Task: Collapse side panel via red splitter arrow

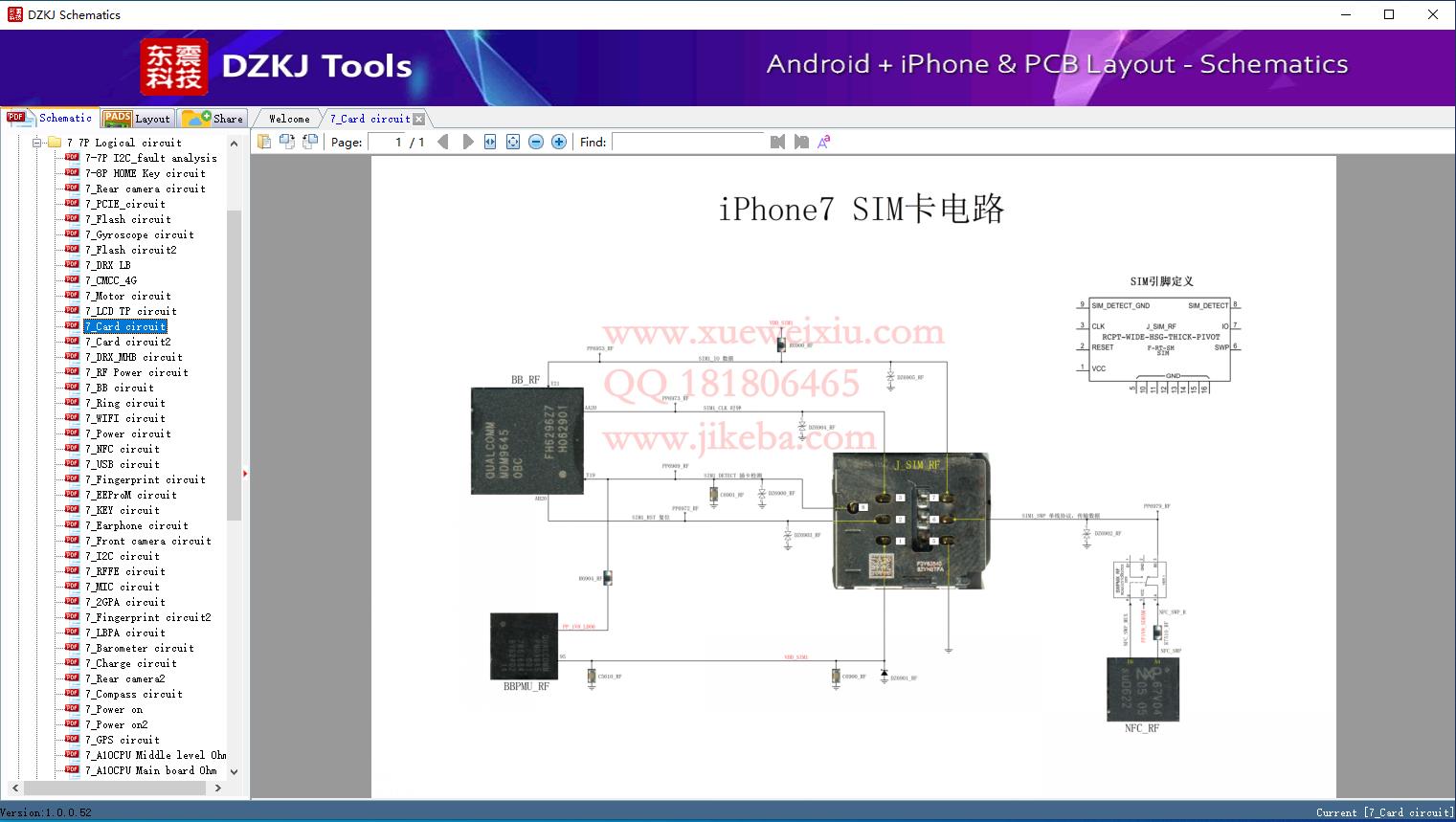Action: 245,473
